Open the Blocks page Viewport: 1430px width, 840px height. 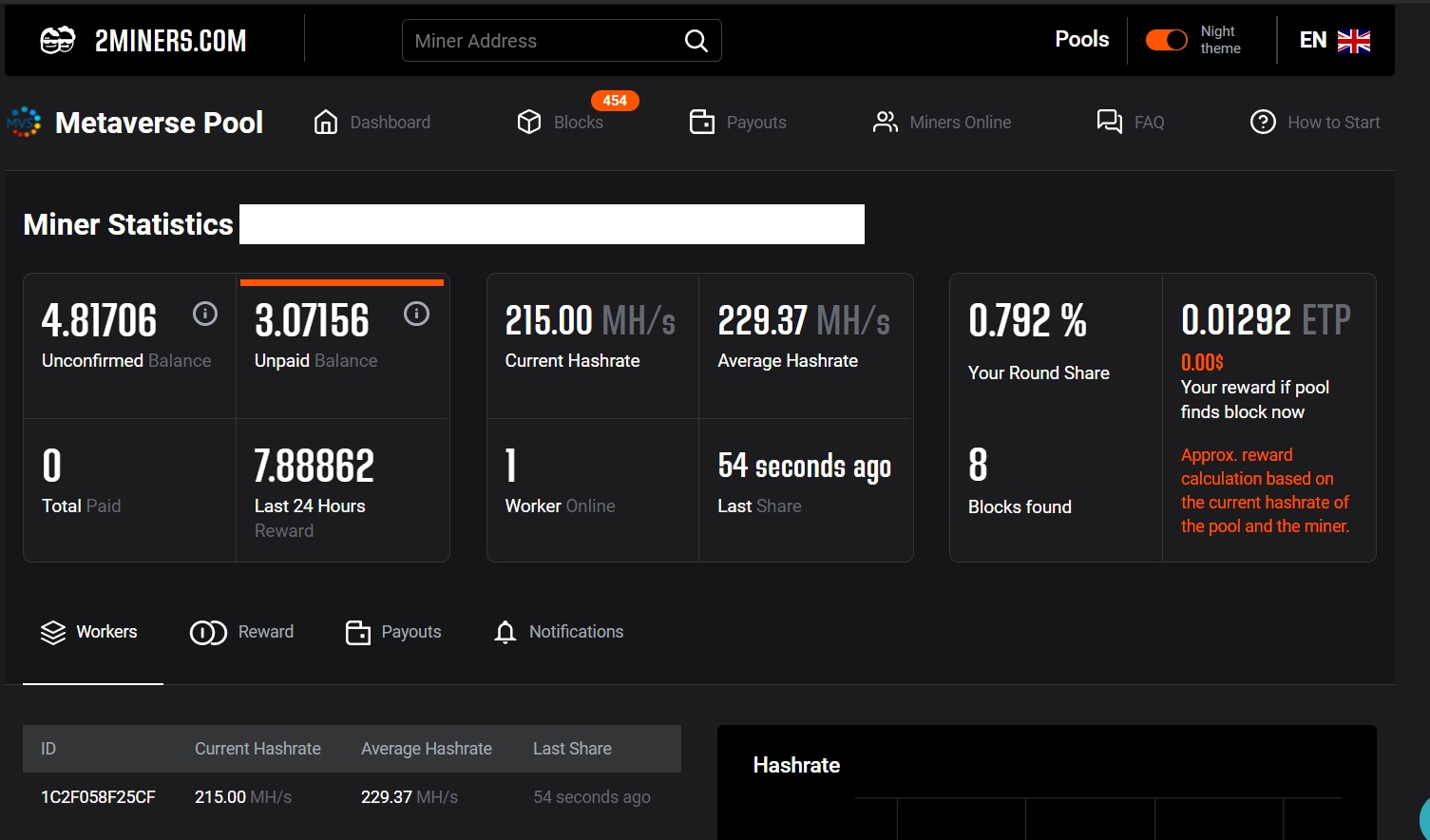coord(579,123)
